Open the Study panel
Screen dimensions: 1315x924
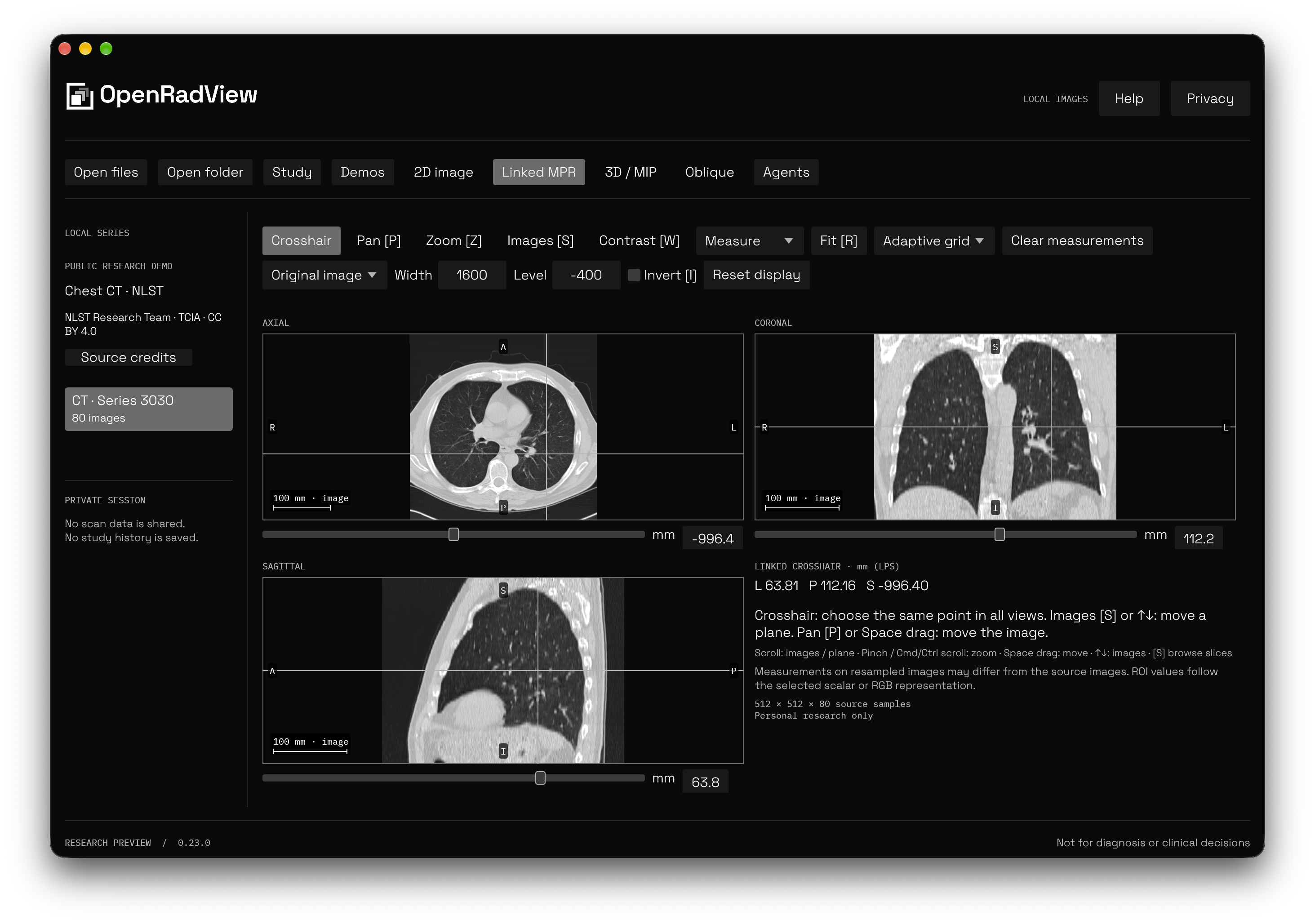(292, 172)
